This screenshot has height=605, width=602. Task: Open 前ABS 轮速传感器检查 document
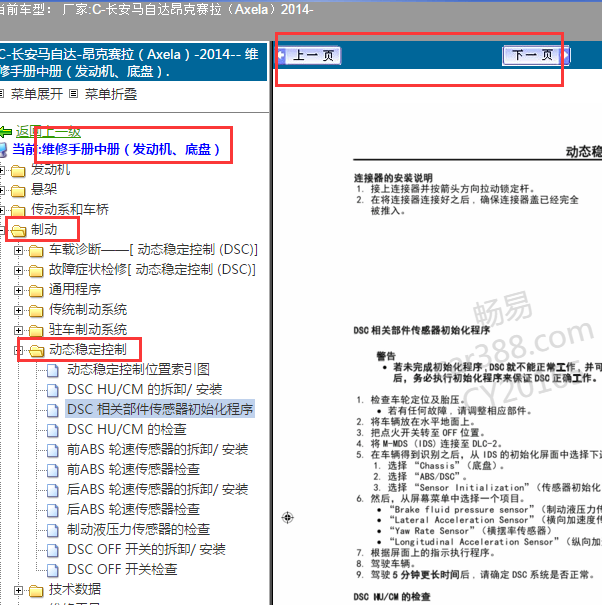tap(134, 470)
